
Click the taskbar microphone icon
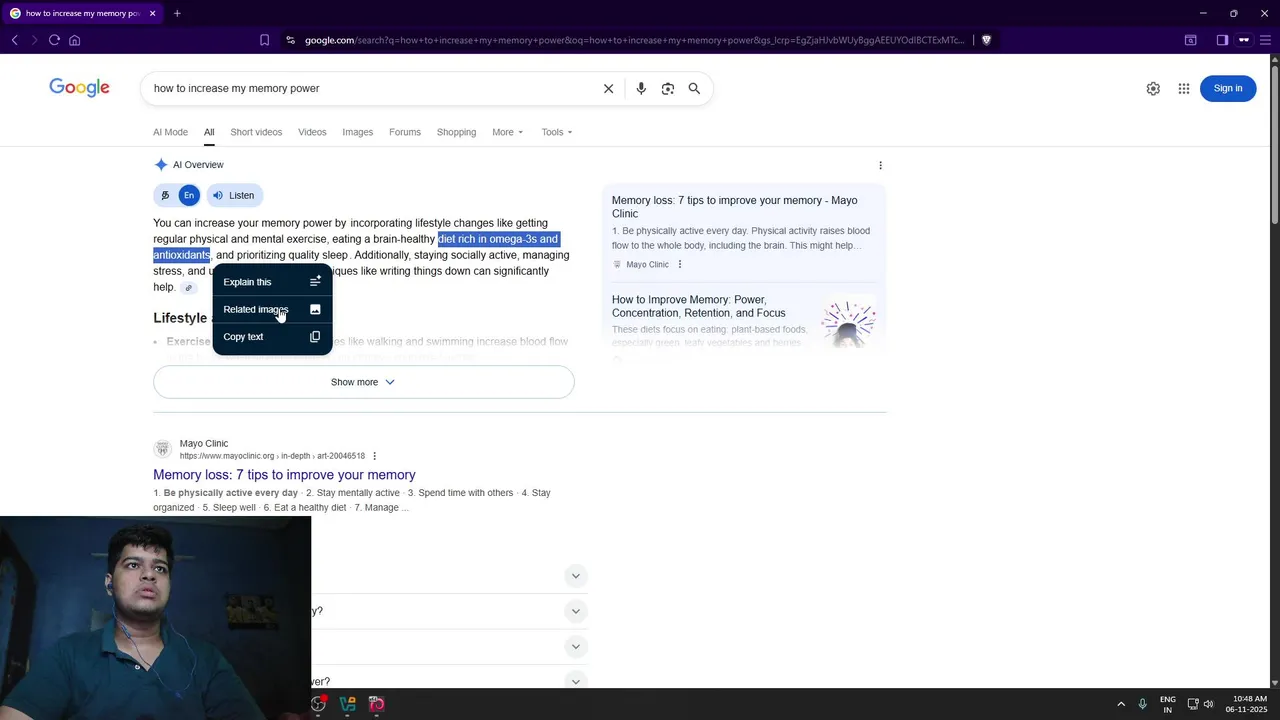click(1143, 704)
